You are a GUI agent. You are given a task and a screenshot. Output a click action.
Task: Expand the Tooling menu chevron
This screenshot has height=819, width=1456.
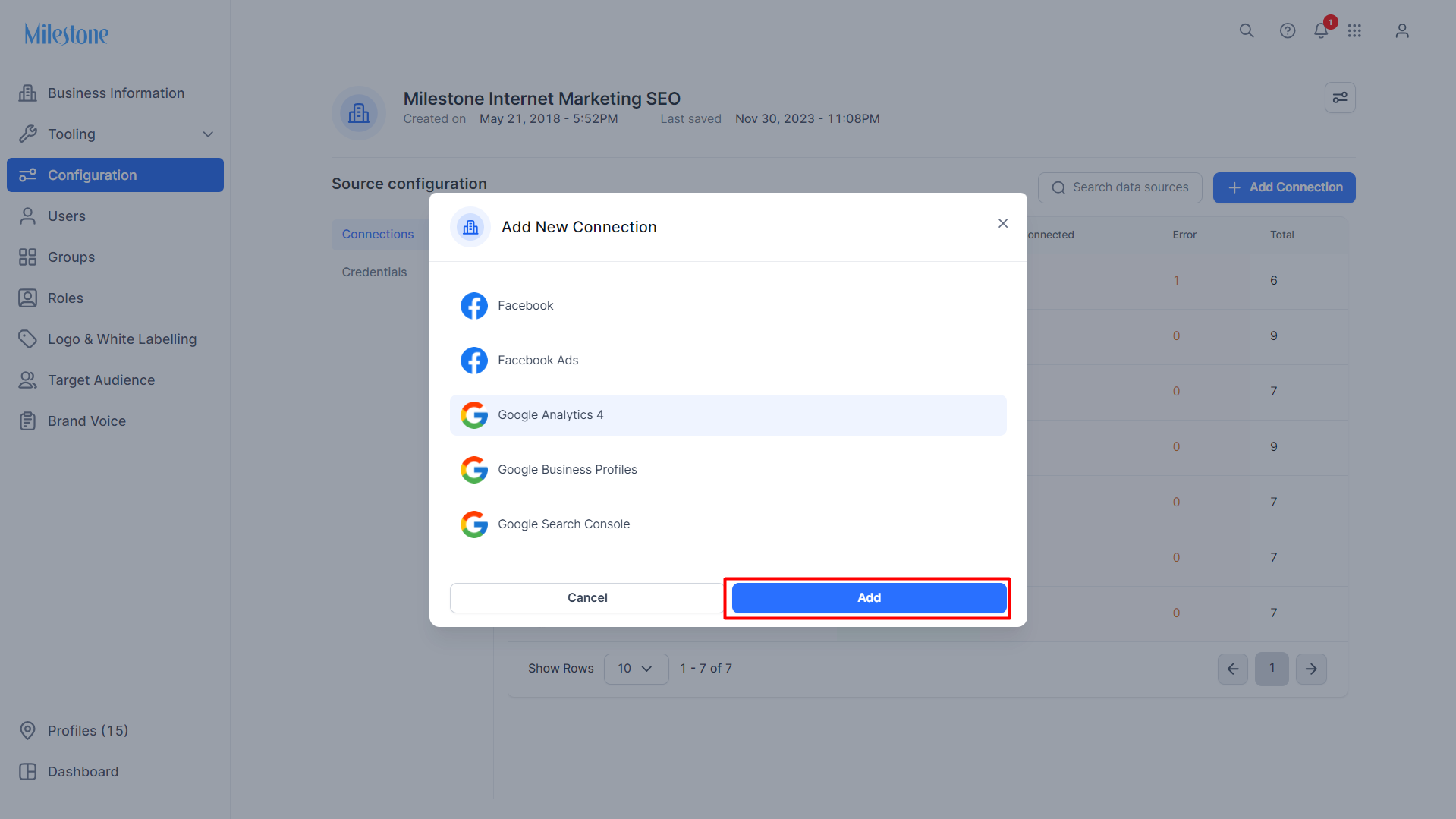(x=208, y=134)
